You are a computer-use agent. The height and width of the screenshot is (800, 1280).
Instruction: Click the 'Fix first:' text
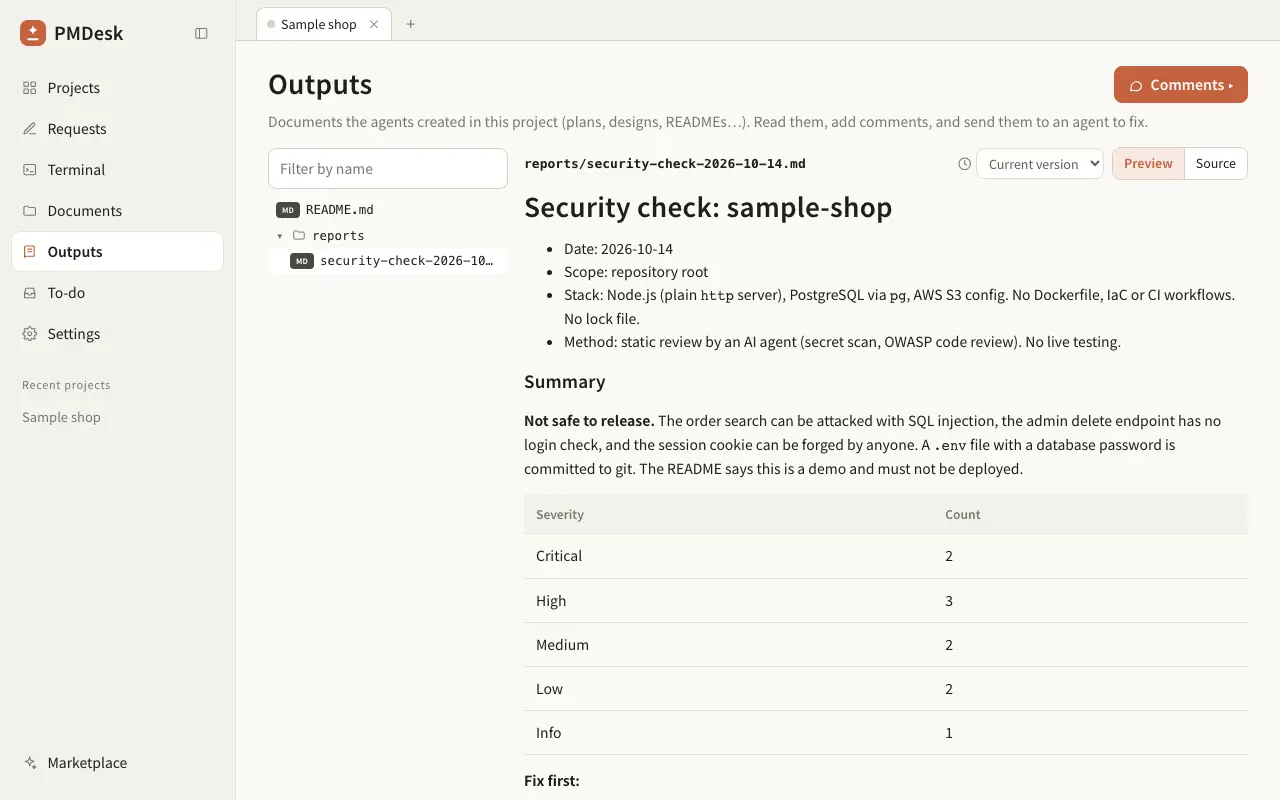tap(552, 781)
